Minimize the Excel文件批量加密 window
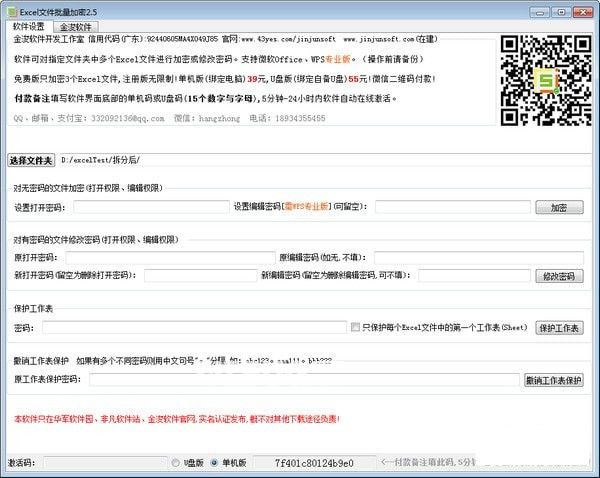The width and height of the screenshot is (600, 478). 540,13
